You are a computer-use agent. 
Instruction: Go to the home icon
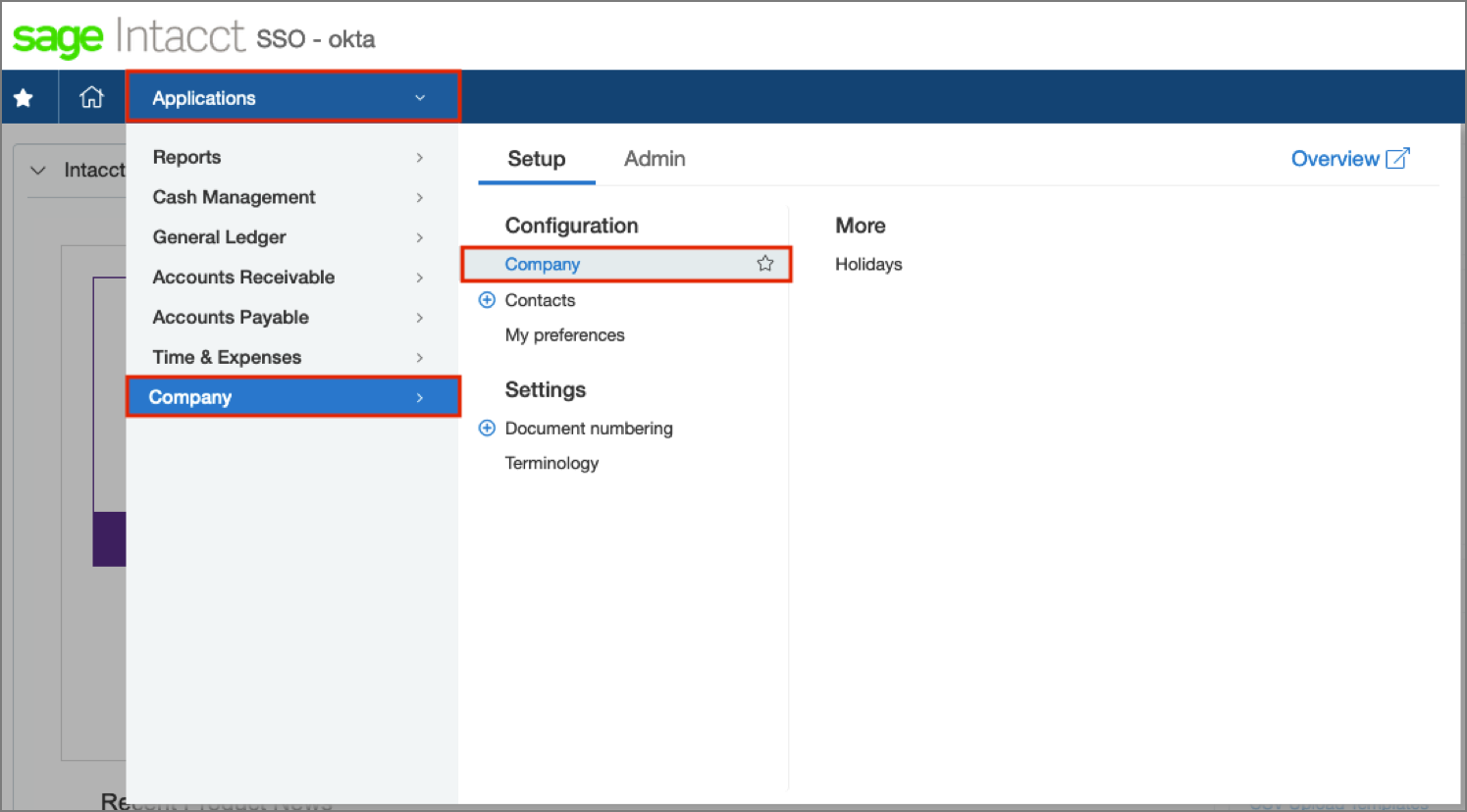(91, 98)
